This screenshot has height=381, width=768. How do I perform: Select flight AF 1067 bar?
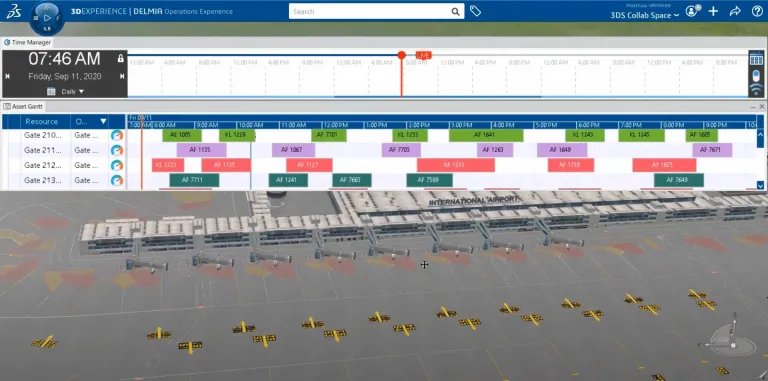tap(294, 150)
